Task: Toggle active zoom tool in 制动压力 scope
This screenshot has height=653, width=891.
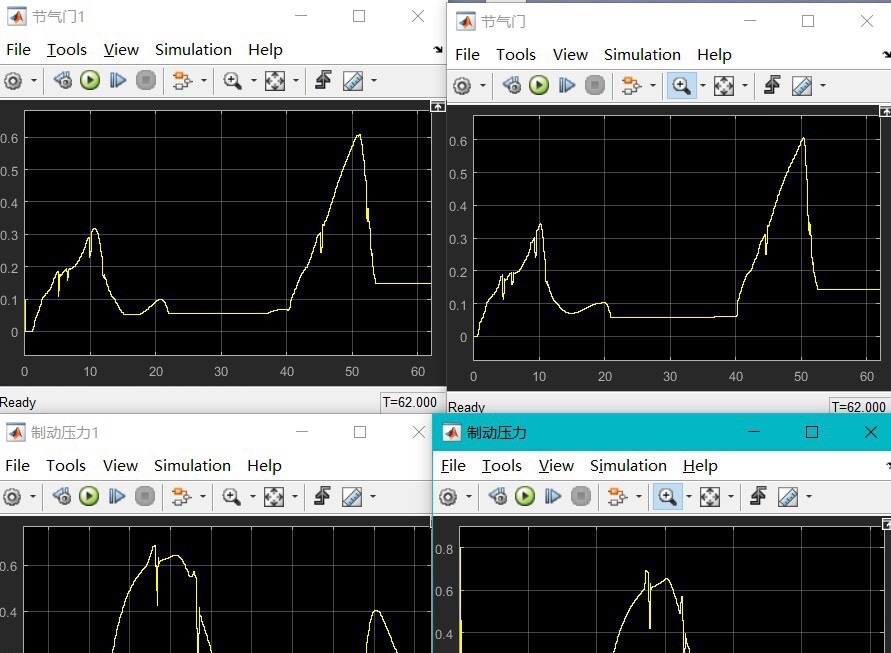Action: click(x=667, y=497)
